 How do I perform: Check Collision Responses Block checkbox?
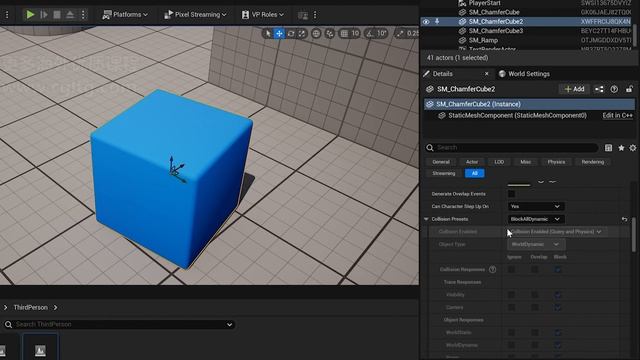pyautogui.click(x=558, y=269)
